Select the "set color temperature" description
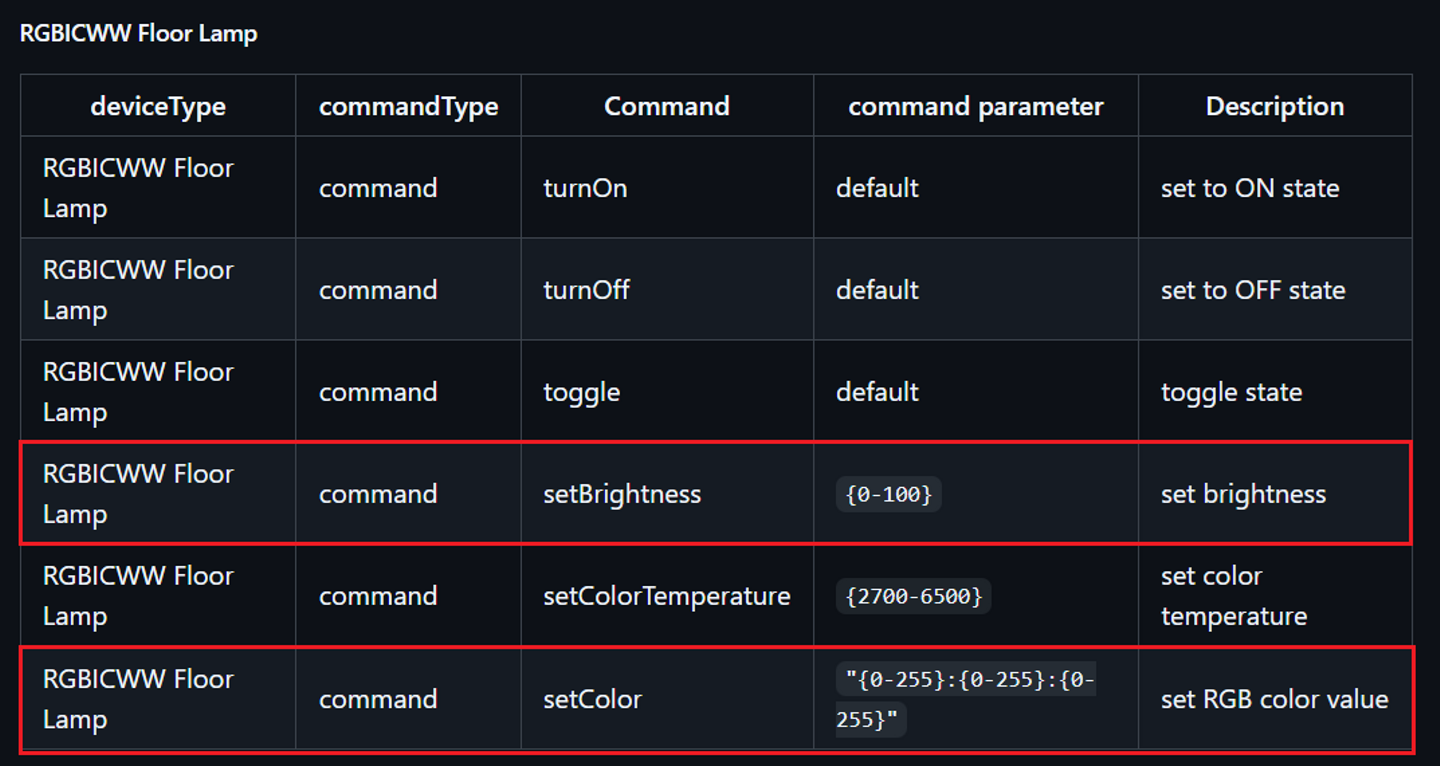The height and width of the screenshot is (766, 1440). click(x=1234, y=596)
